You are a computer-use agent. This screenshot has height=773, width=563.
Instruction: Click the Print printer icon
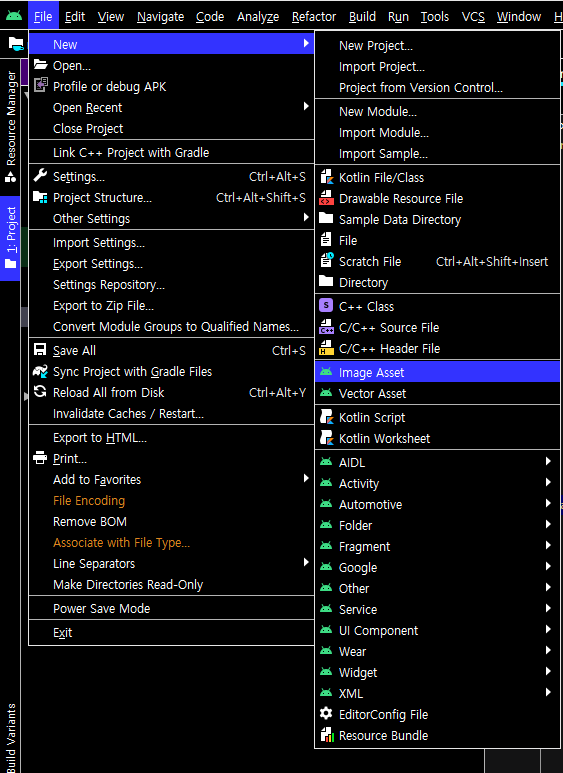40,458
